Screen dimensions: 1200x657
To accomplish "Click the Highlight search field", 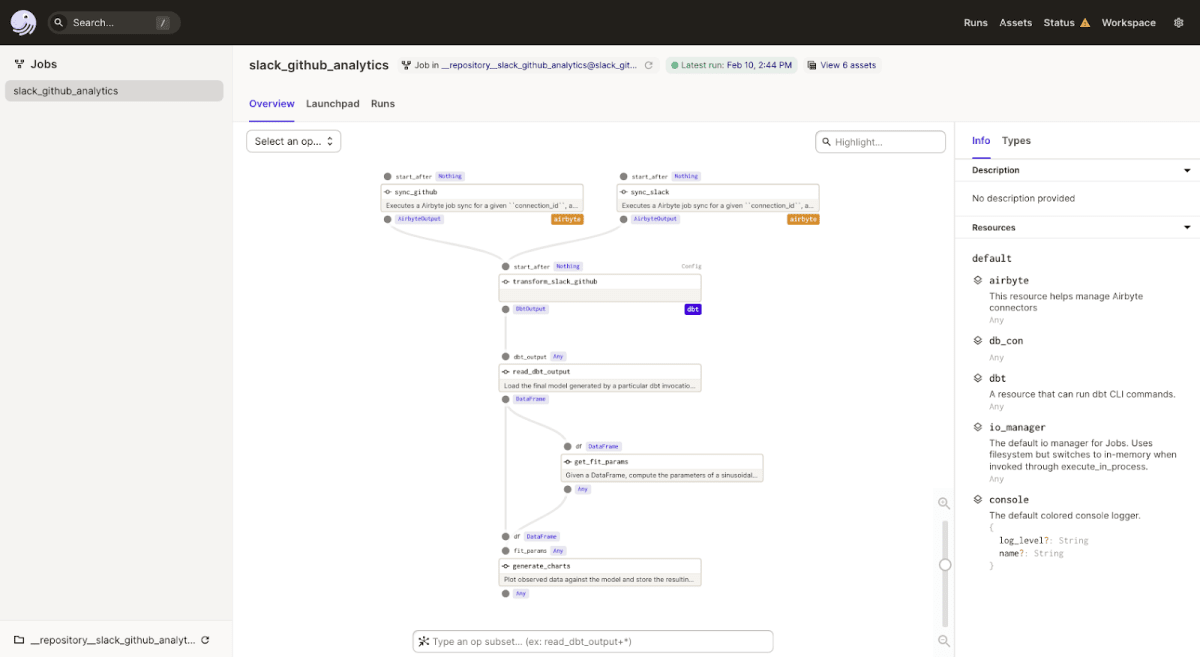I will (880, 142).
